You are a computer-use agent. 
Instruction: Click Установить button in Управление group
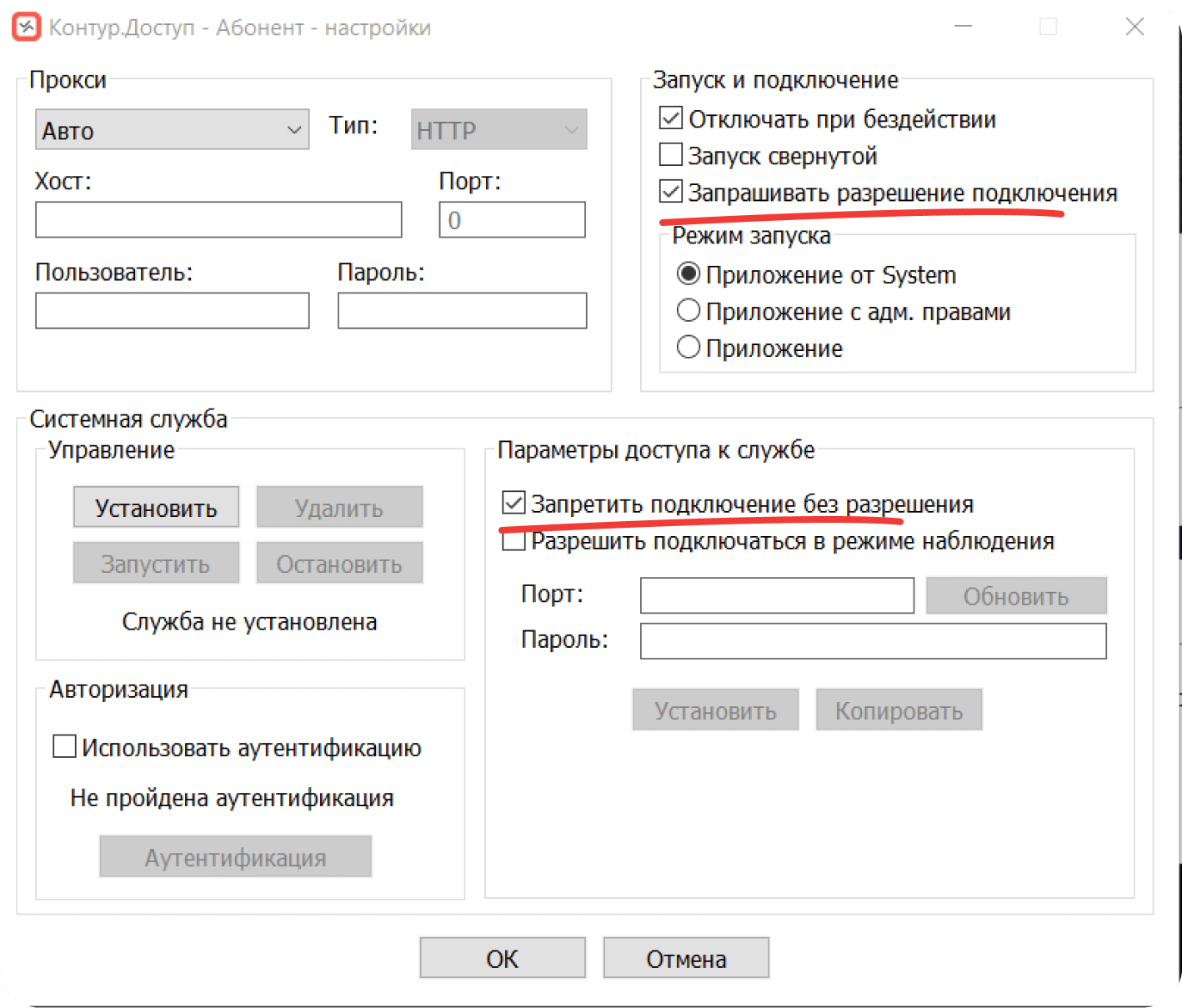(x=156, y=507)
